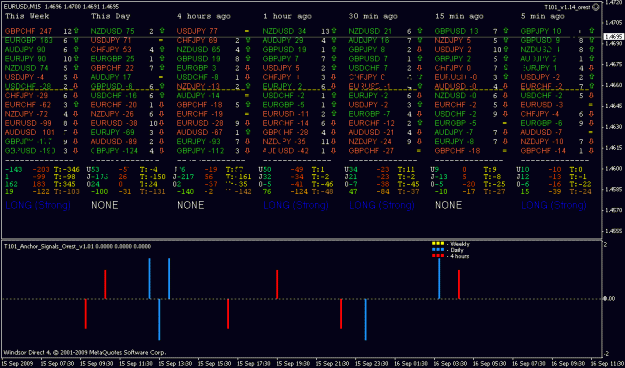Click the down arrow beside GBPJPY -112

coord(248,151)
